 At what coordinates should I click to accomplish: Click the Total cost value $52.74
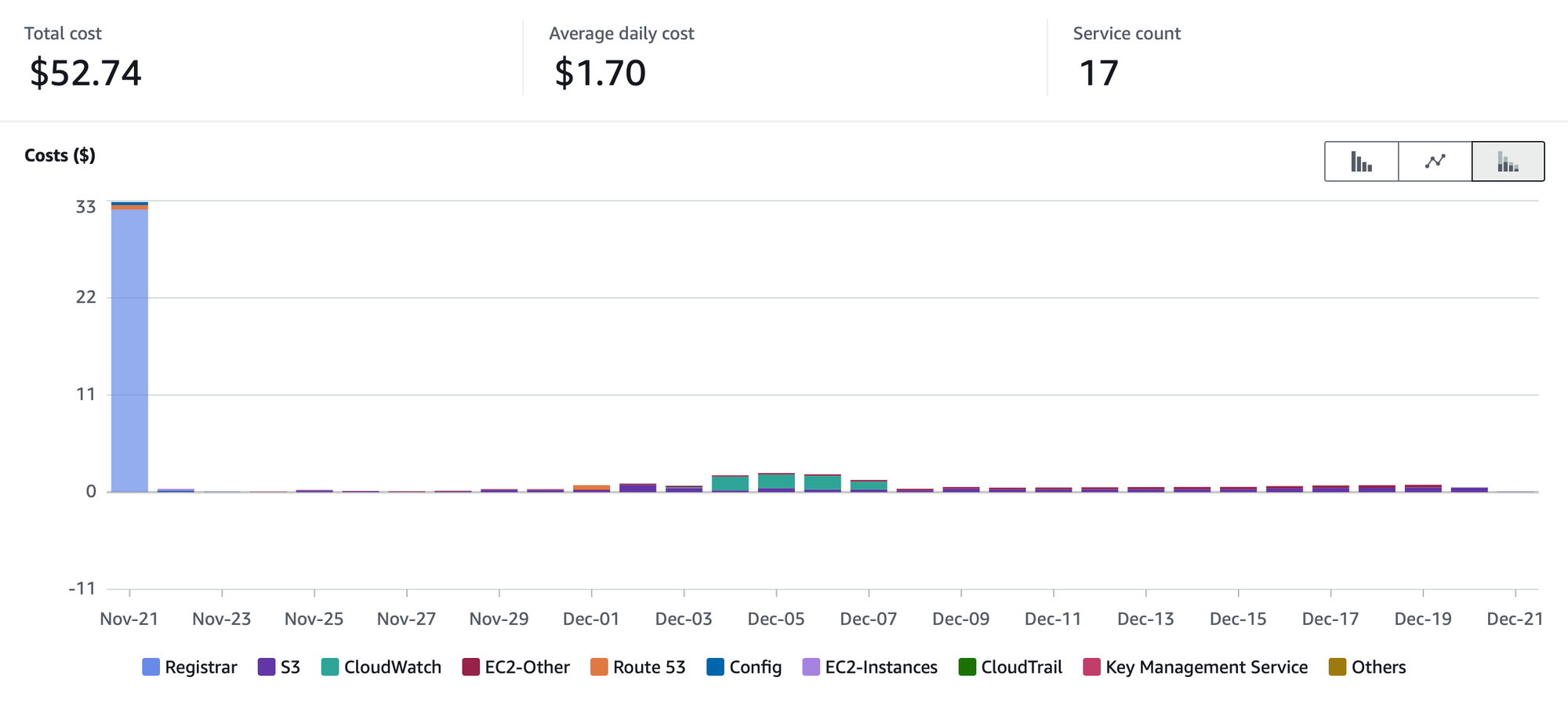pyautogui.click(x=85, y=73)
